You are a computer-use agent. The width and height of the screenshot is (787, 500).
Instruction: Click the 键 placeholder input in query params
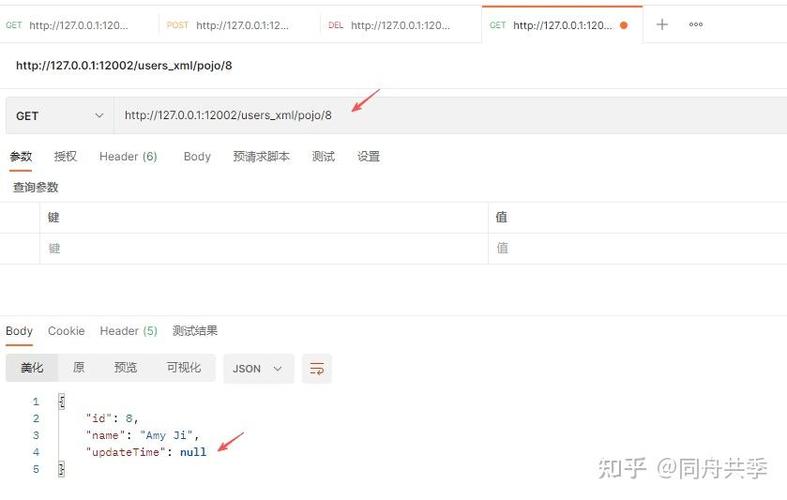(264, 248)
